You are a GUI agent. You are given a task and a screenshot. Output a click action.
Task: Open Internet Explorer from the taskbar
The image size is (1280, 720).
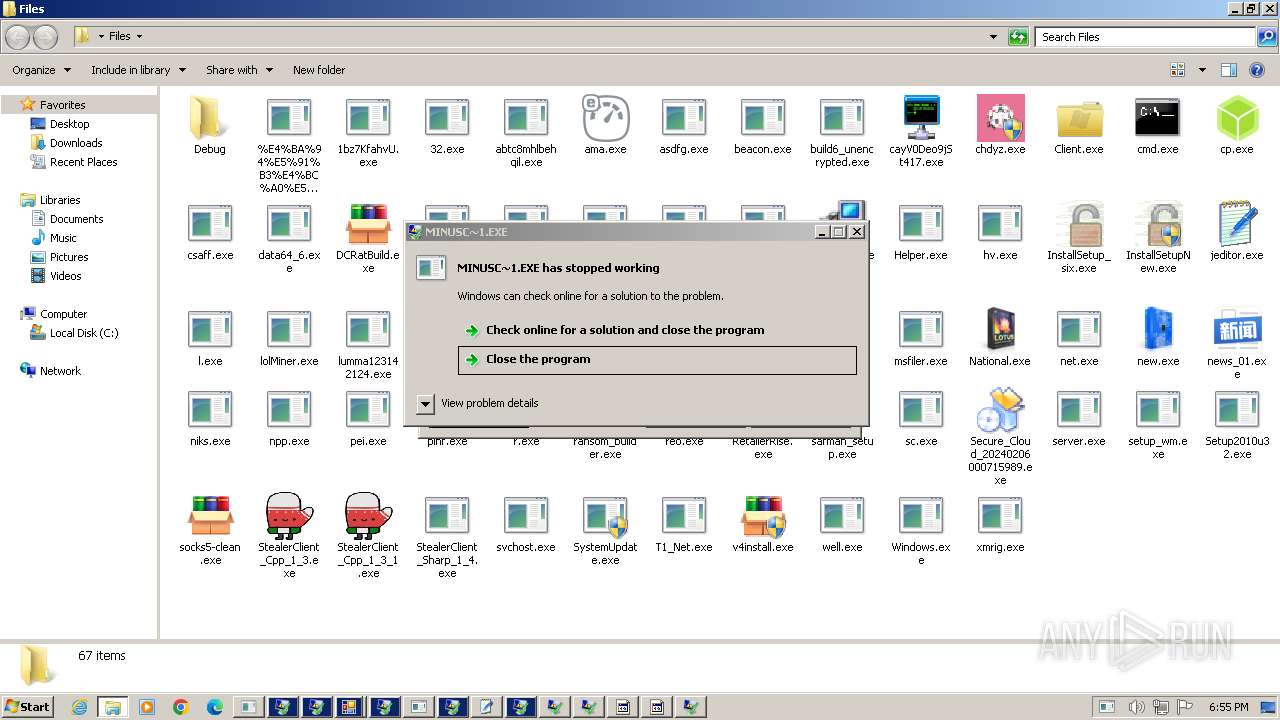point(80,707)
